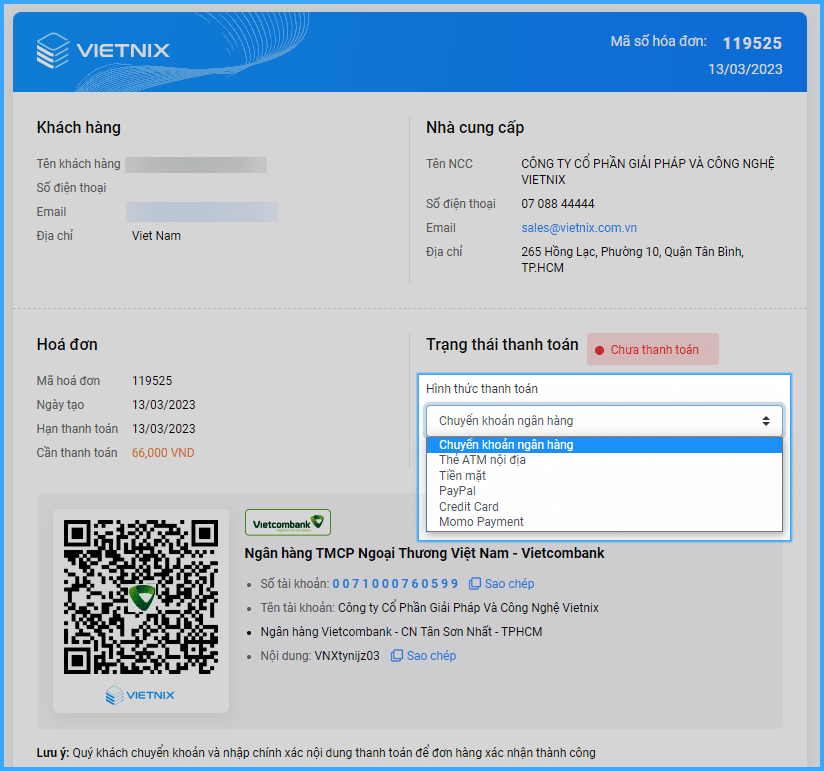The height and width of the screenshot is (771, 824).
Task: Select Tiền mặt payment option
Action: (x=604, y=476)
